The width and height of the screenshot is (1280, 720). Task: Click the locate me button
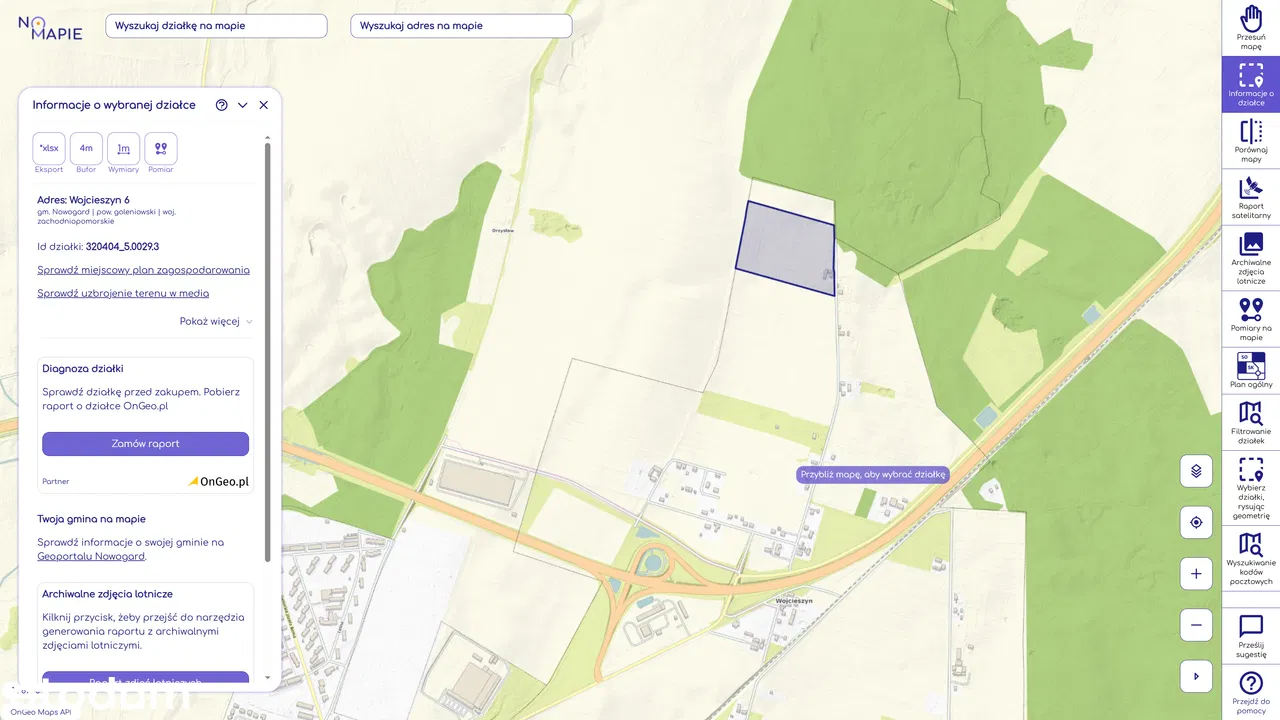point(1196,522)
